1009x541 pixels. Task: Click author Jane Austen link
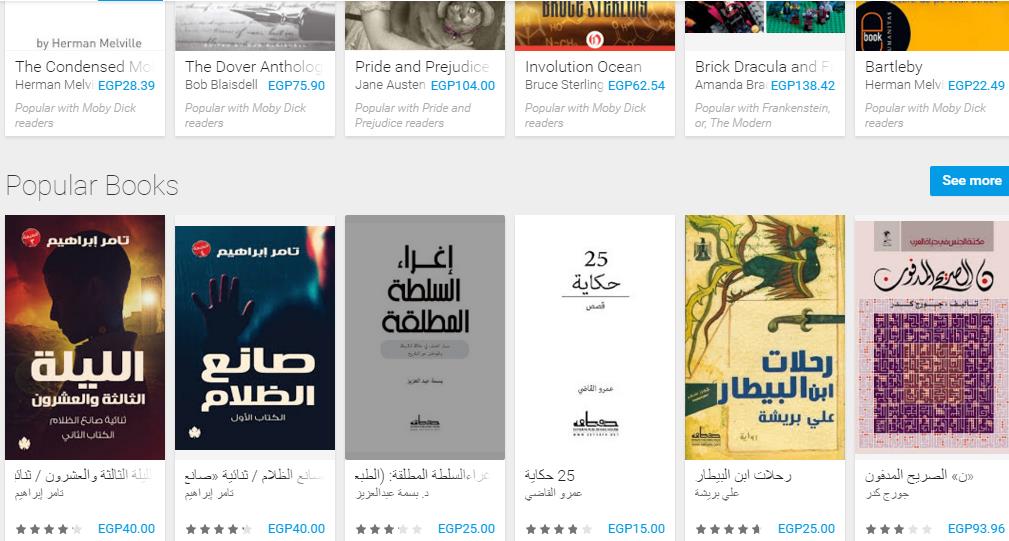390,85
